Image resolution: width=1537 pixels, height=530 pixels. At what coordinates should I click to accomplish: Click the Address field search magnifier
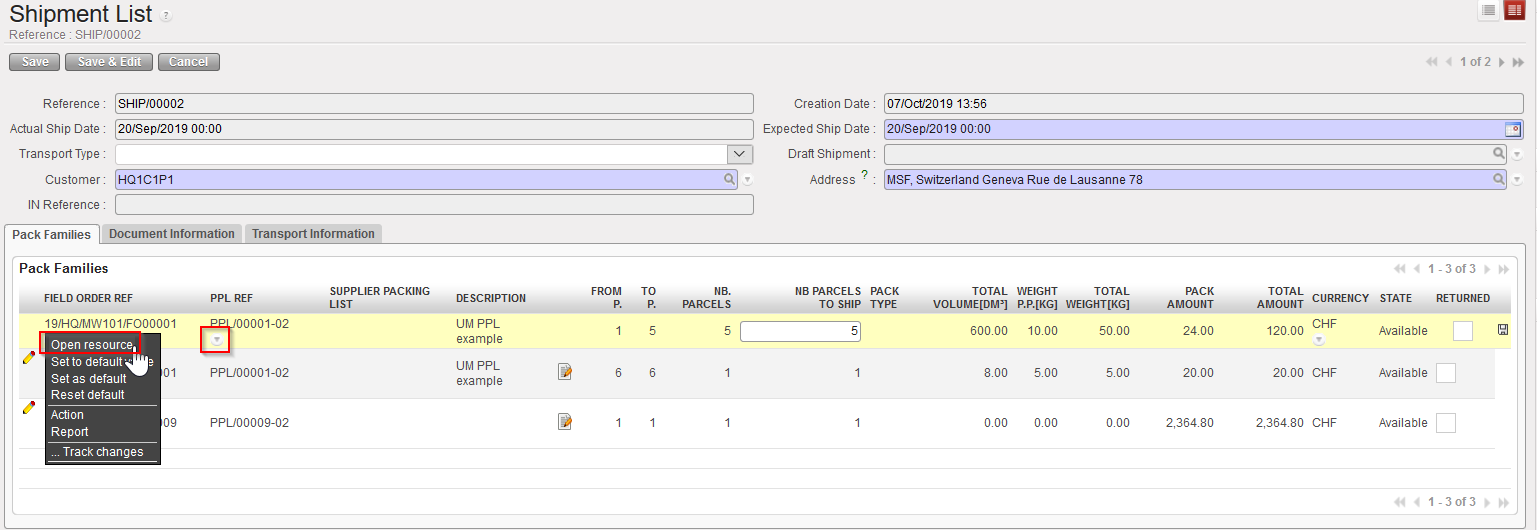[1499, 180]
